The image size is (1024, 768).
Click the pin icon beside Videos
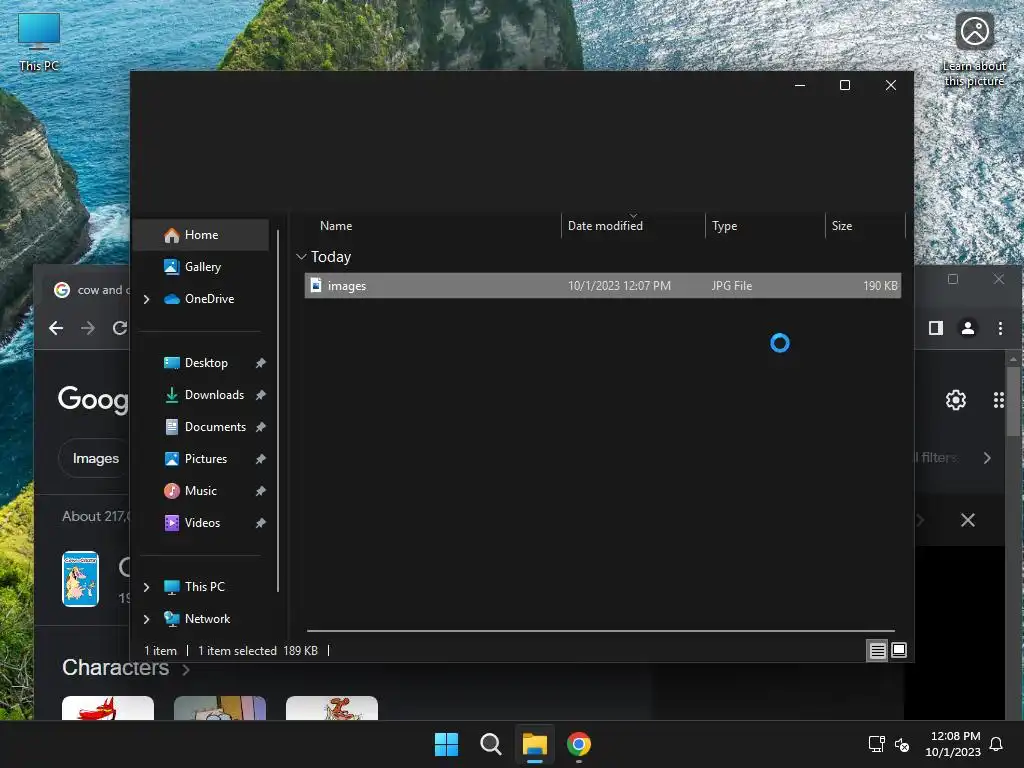click(x=261, y=523)
